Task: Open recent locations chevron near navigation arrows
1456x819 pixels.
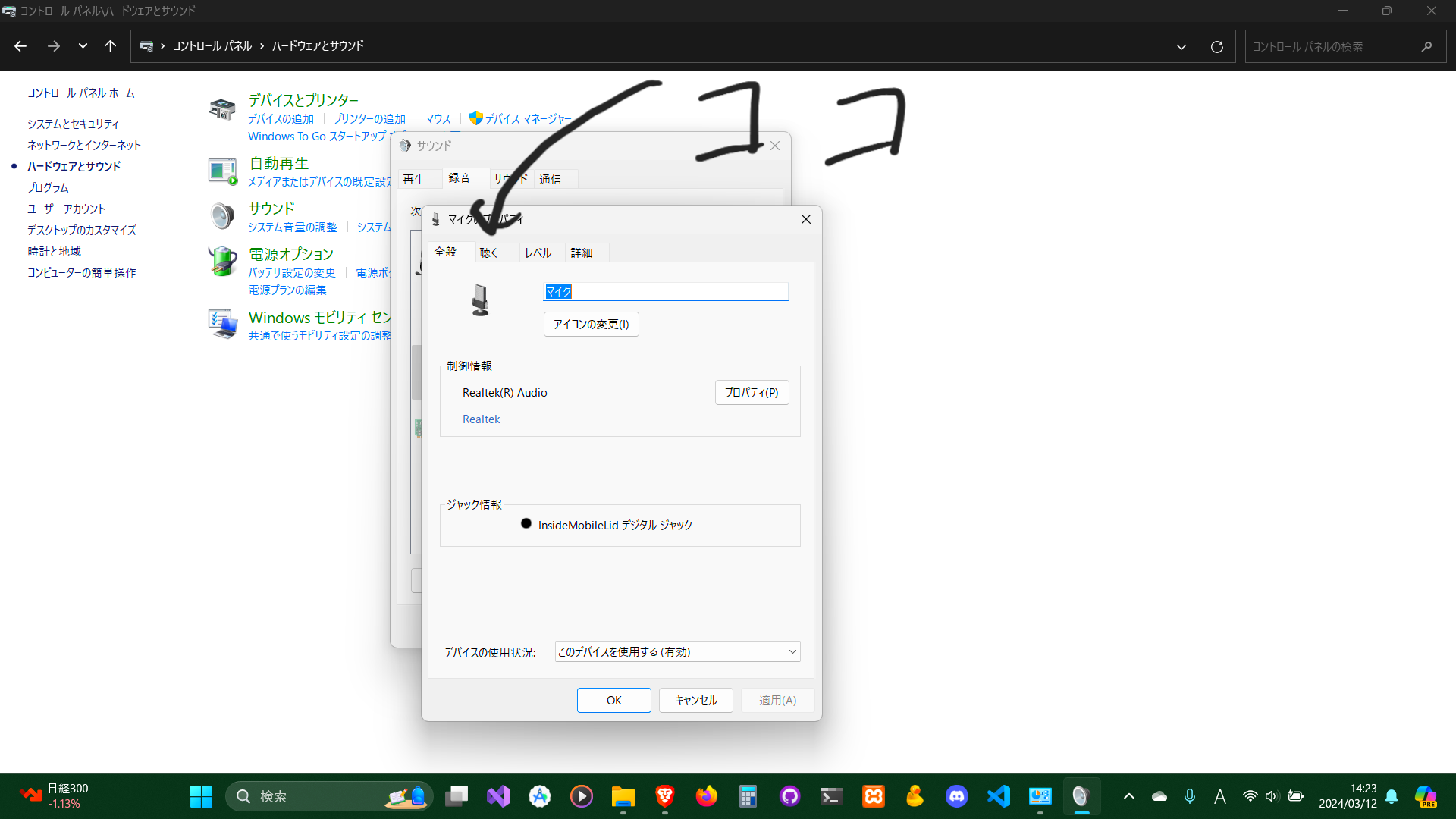Action: click(83, 47)
